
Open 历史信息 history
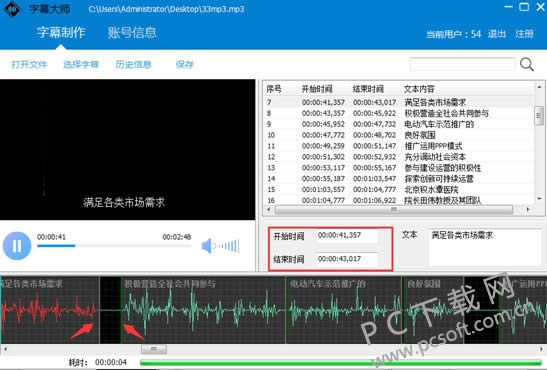pyautogui.click(x=133, y=65)
